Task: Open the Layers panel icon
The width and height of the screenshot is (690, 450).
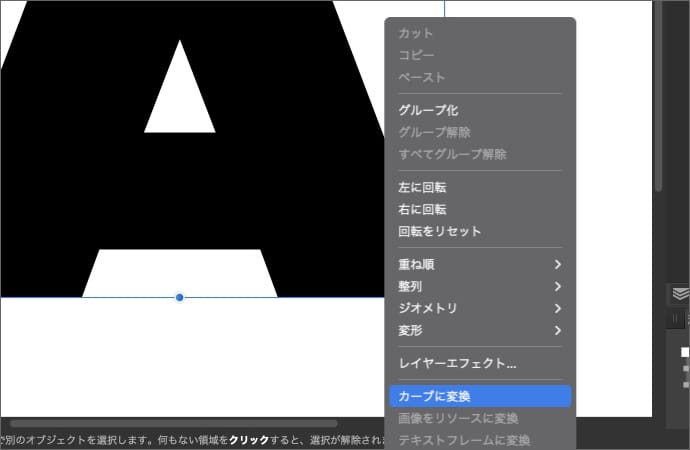Action: point(679,293)
